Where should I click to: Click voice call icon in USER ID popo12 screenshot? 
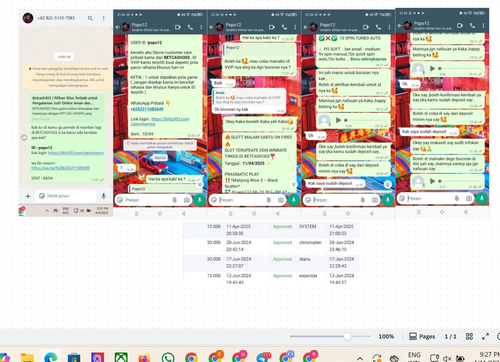pyautogui.click(x=190, y=27)
